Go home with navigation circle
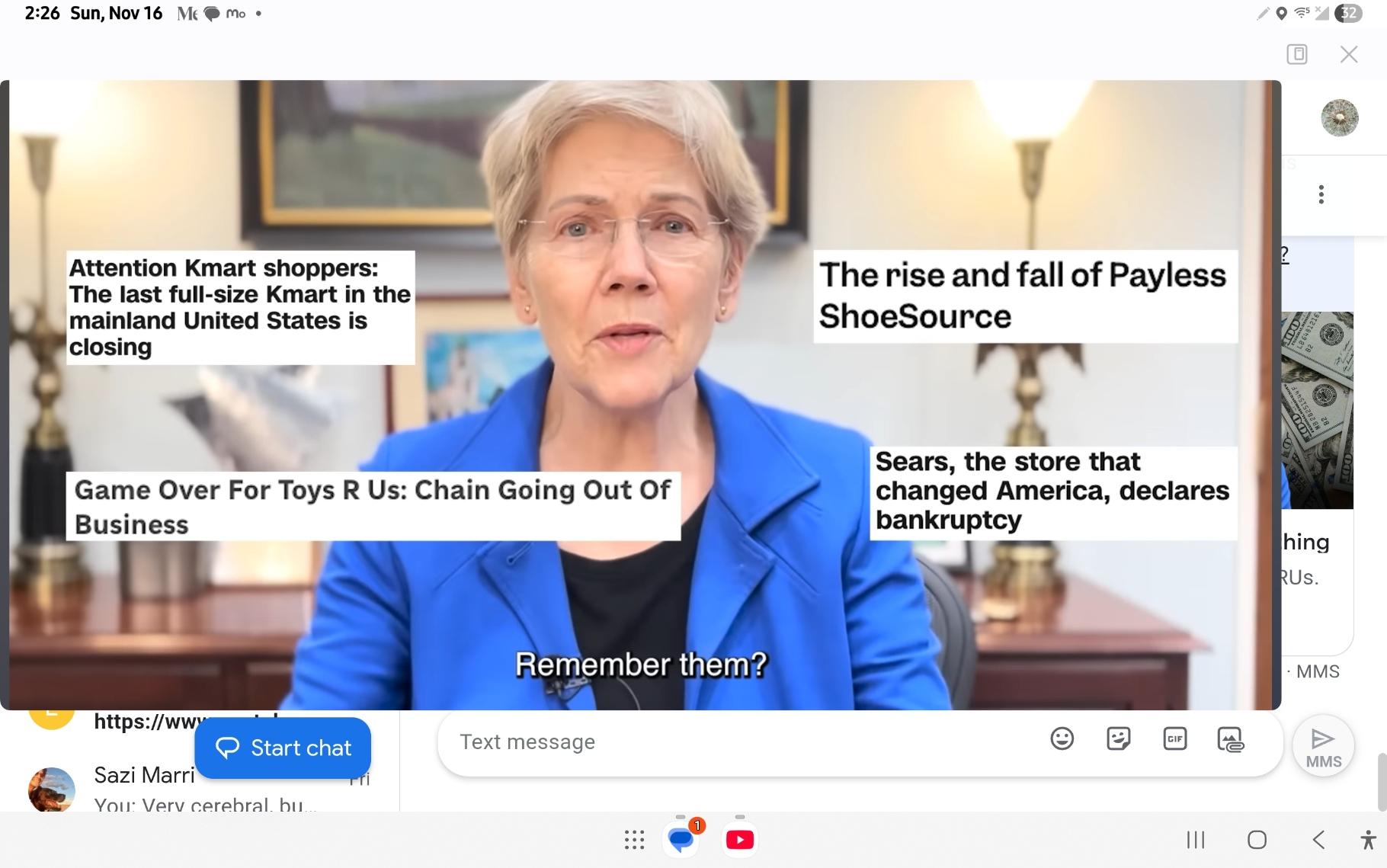 (x=1257, y=840)
